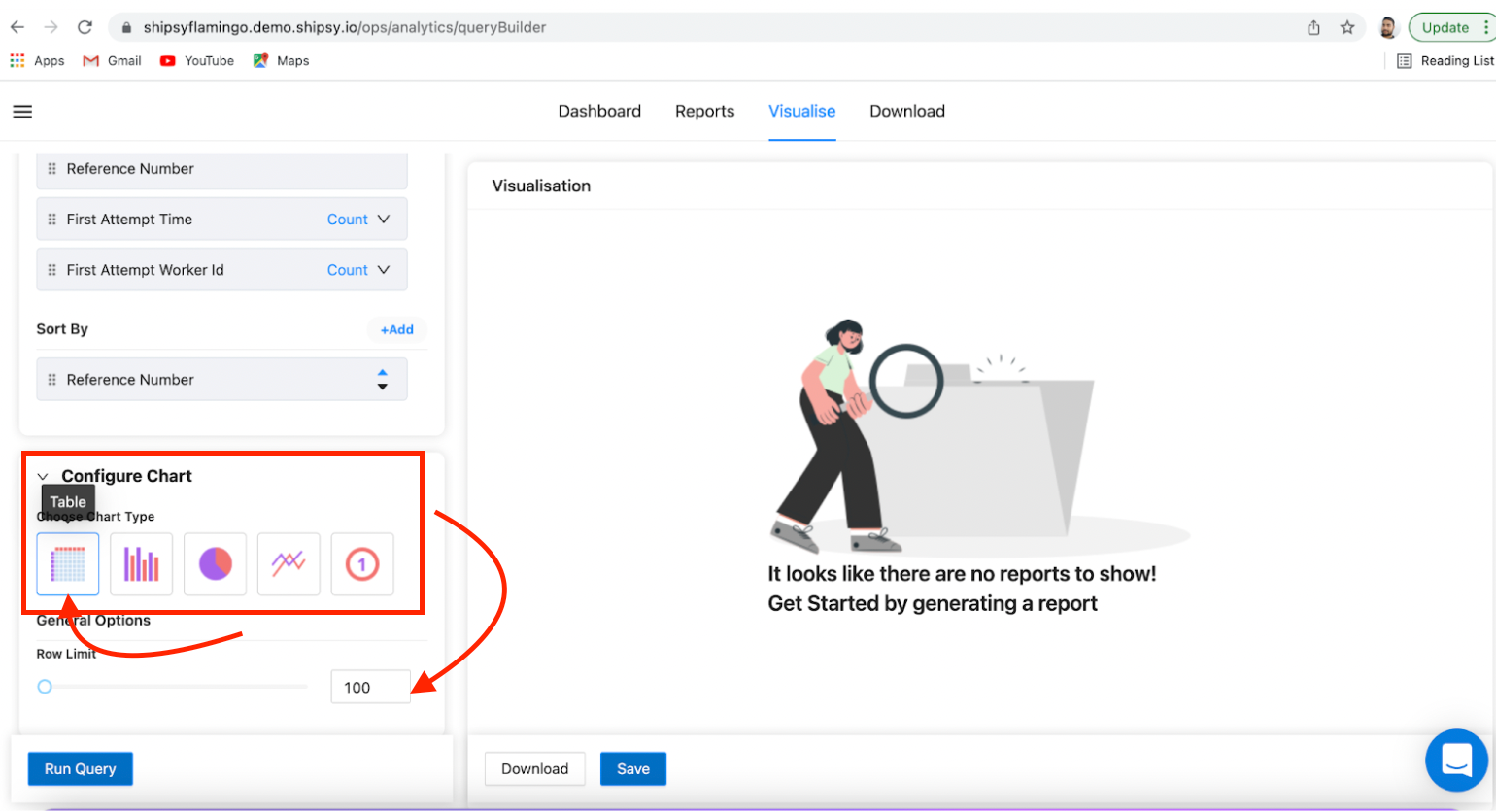The height and width of the screenshot is (812, 1496).
Task: Click the Row Limit input field
Action: tap(370, 688)
